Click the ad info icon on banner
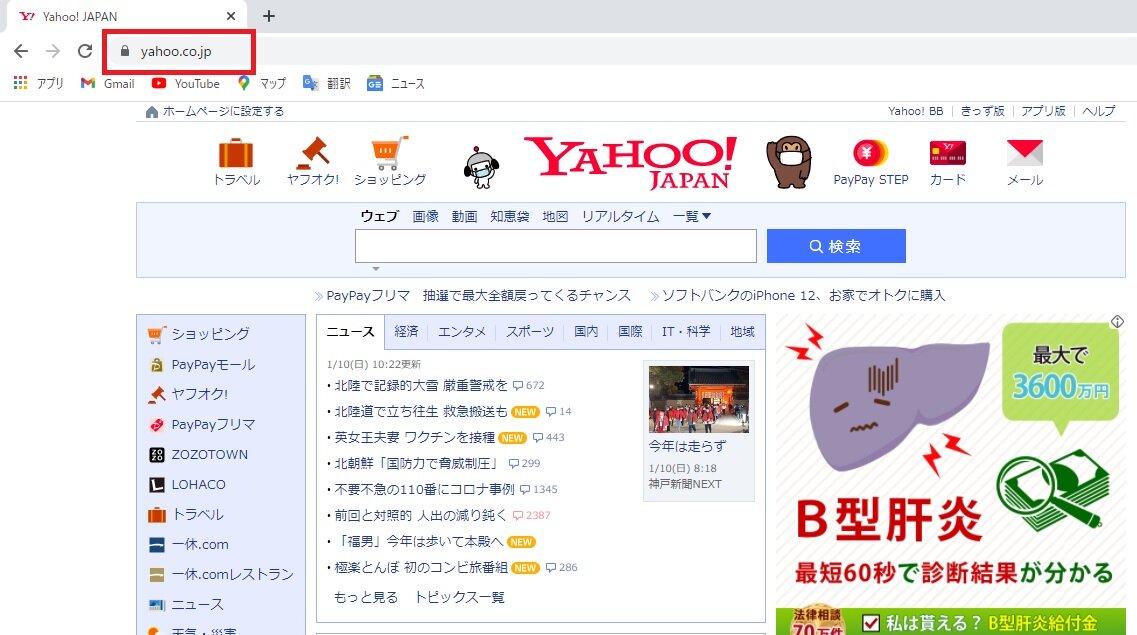 [x=1117, y=321]
